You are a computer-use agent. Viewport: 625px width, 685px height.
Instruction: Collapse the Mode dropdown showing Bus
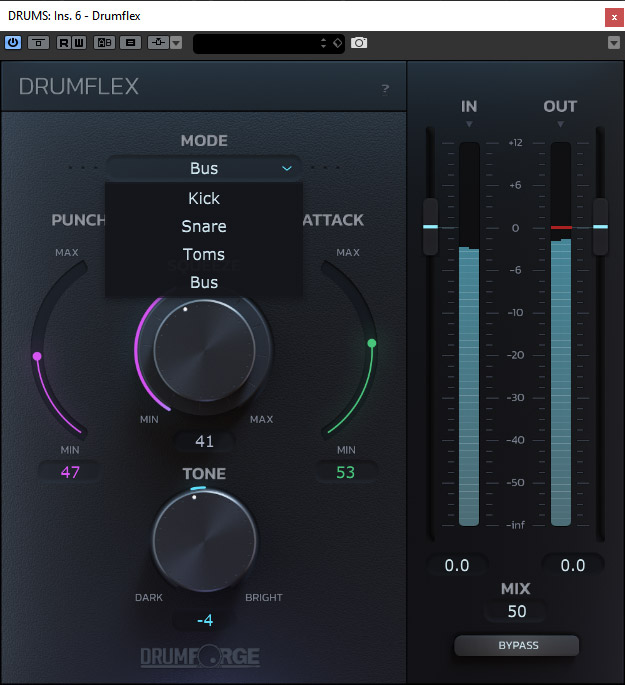click(x=204, y=168)
